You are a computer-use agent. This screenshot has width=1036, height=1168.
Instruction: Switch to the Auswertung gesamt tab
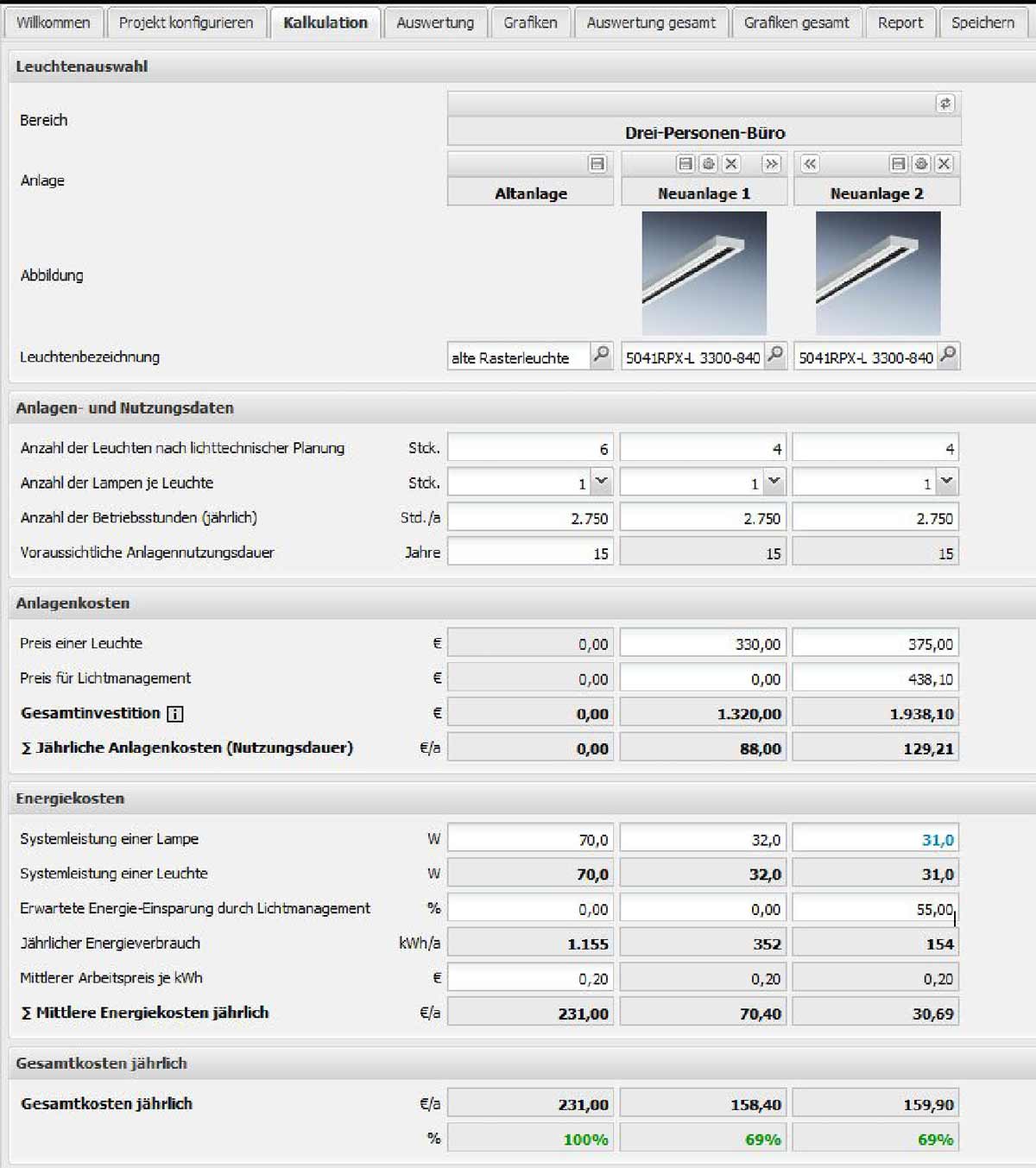(x=651, y=22)
